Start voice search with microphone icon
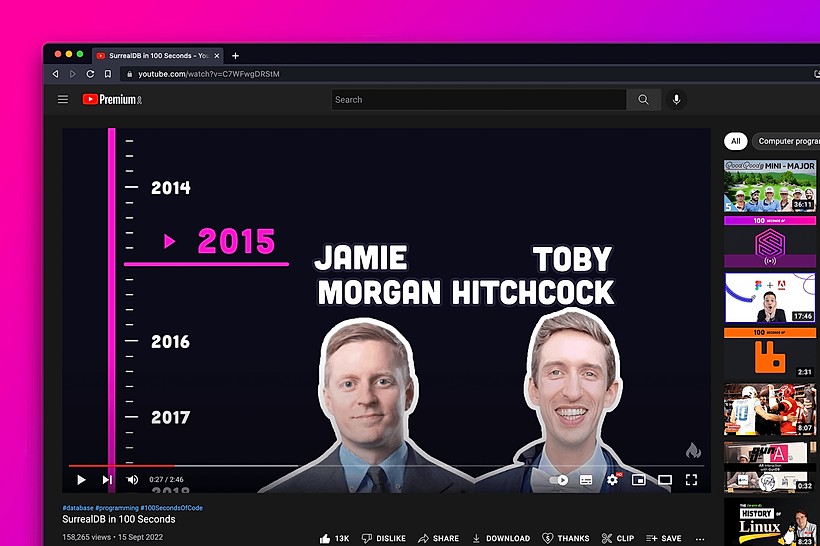This screenshot has height=546, width=820. click(676, 99)
